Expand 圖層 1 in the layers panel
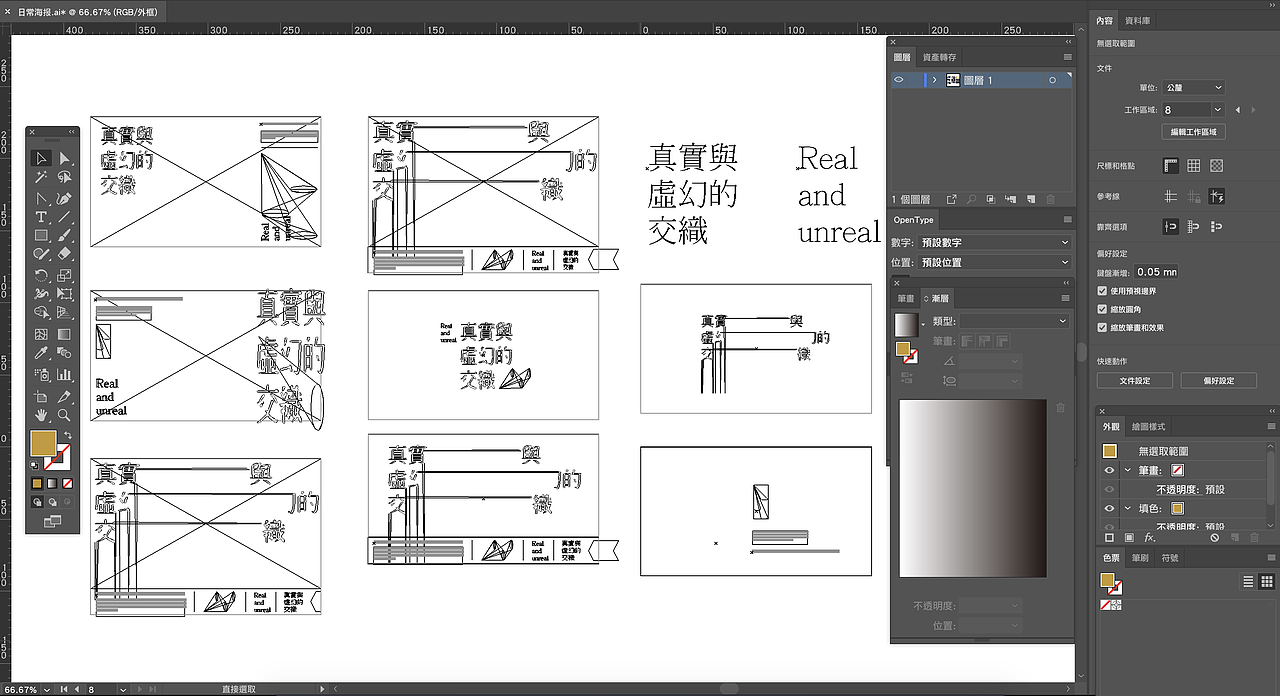Image resolution: width=1280 pixels, height=696 pixels. (x=934, y=80)
